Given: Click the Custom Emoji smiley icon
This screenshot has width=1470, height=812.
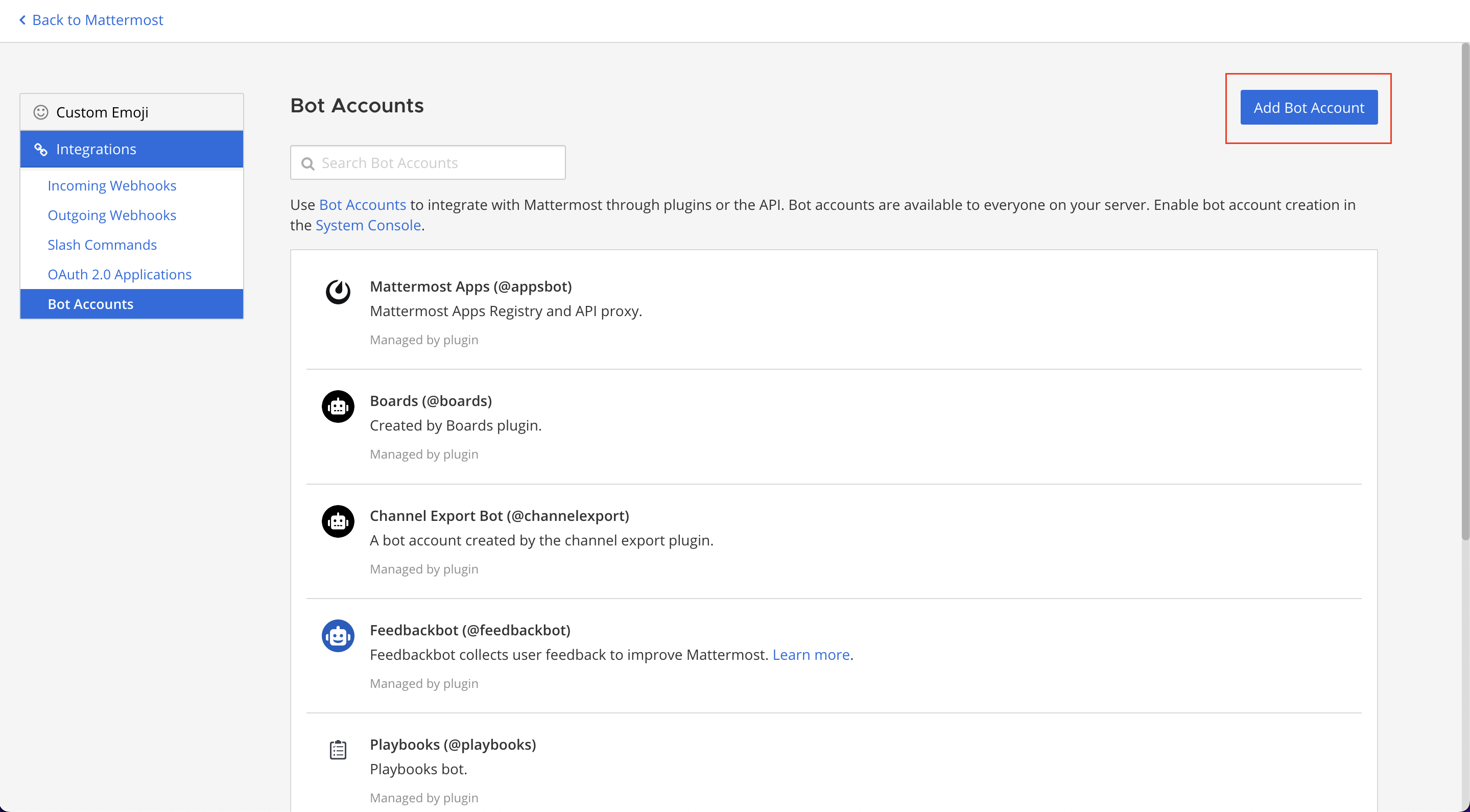Looking at the screenshot, I should (x=40, y=112).
